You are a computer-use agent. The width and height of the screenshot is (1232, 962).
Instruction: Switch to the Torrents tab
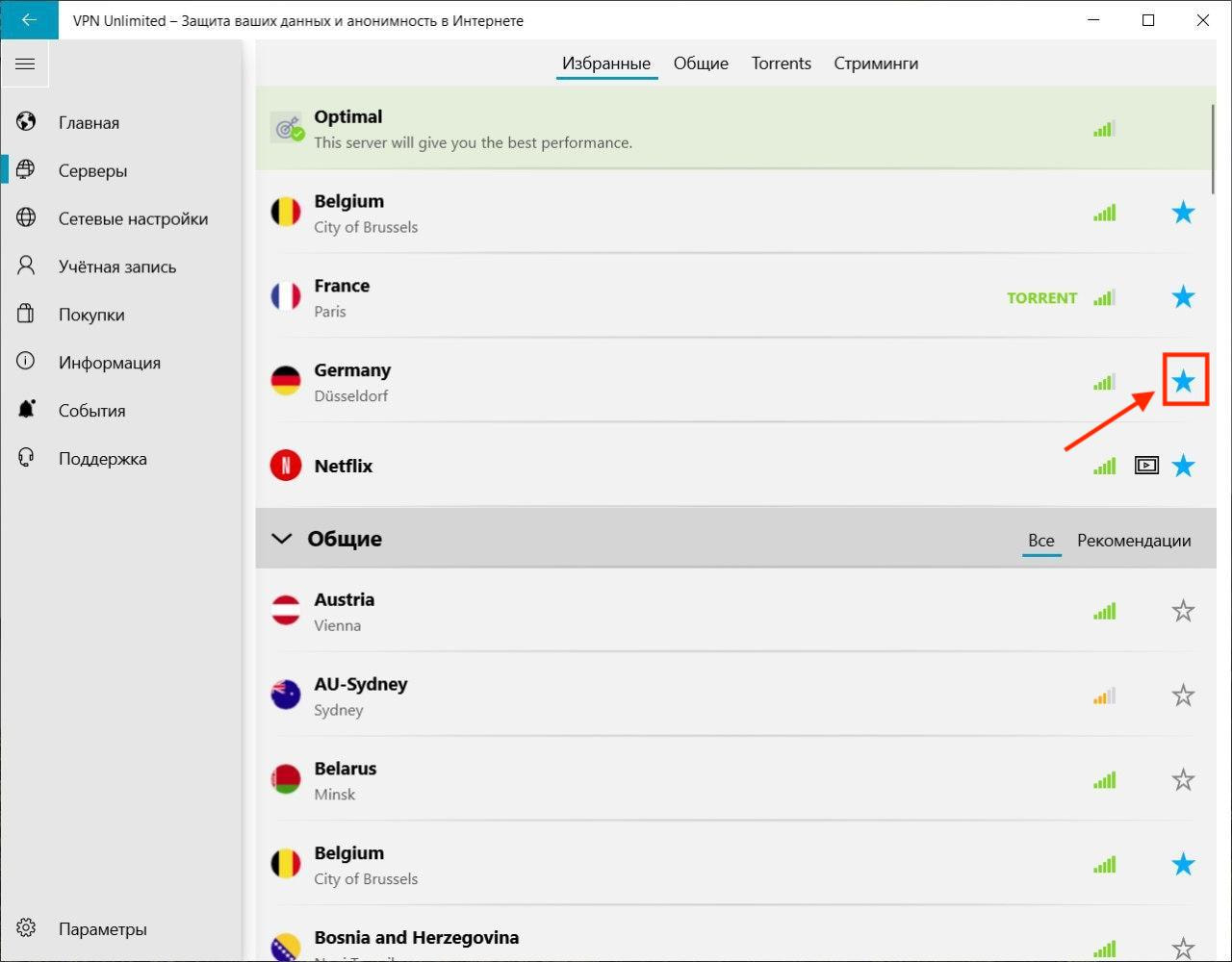(781, 63)
